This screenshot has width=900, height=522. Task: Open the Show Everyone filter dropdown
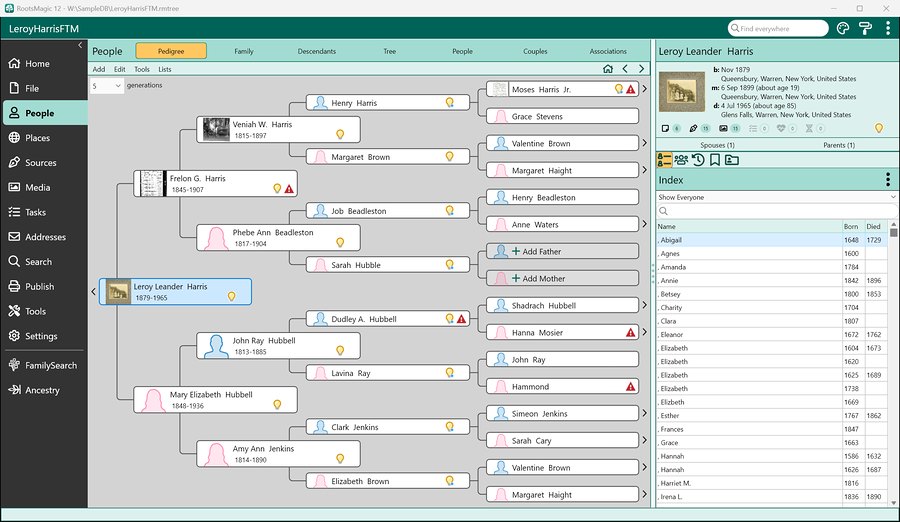click(777, 197)
